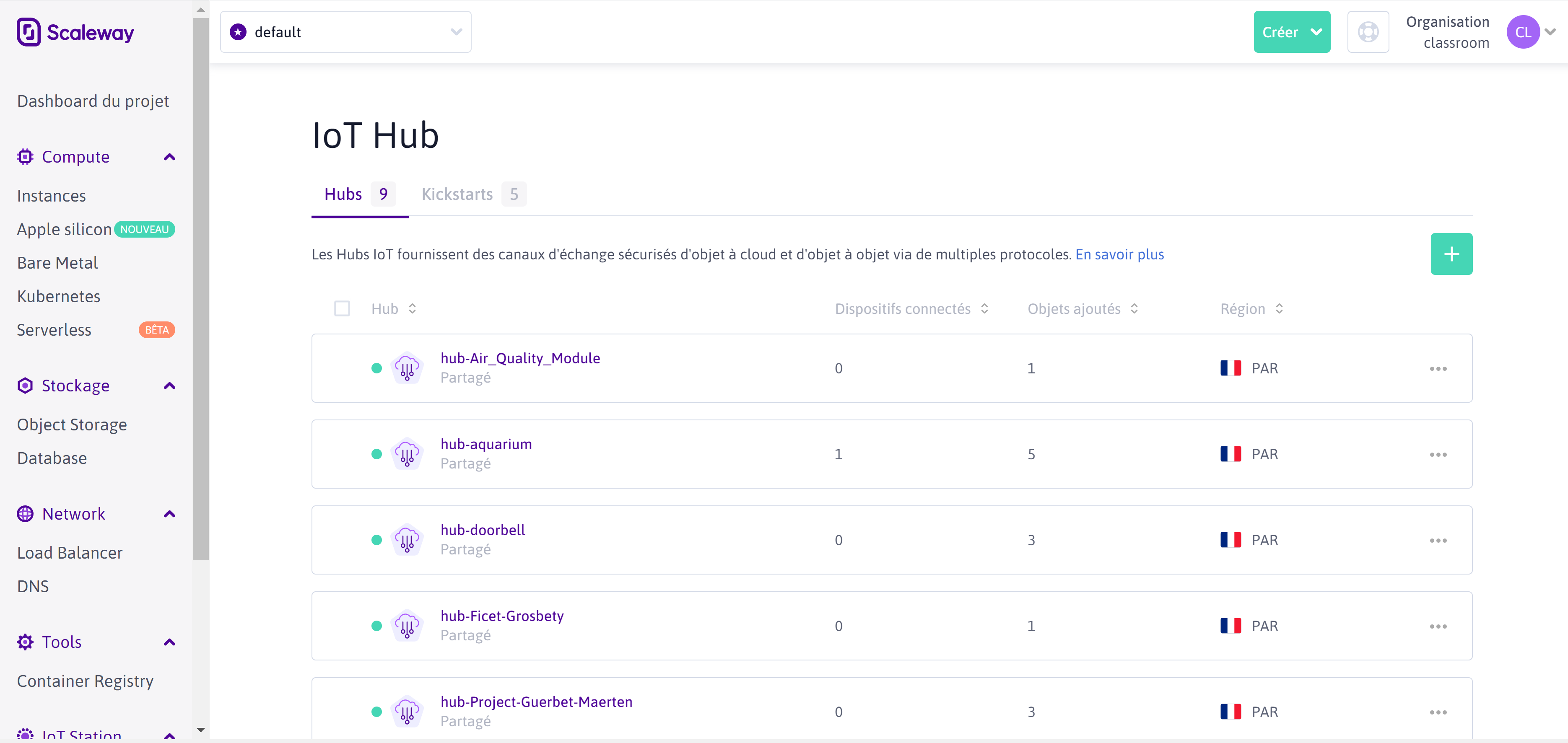Image resolution: width=1568 pixels, height=743 pixels.
Task: Click the default project star icon
Action: tap(238, 32)
